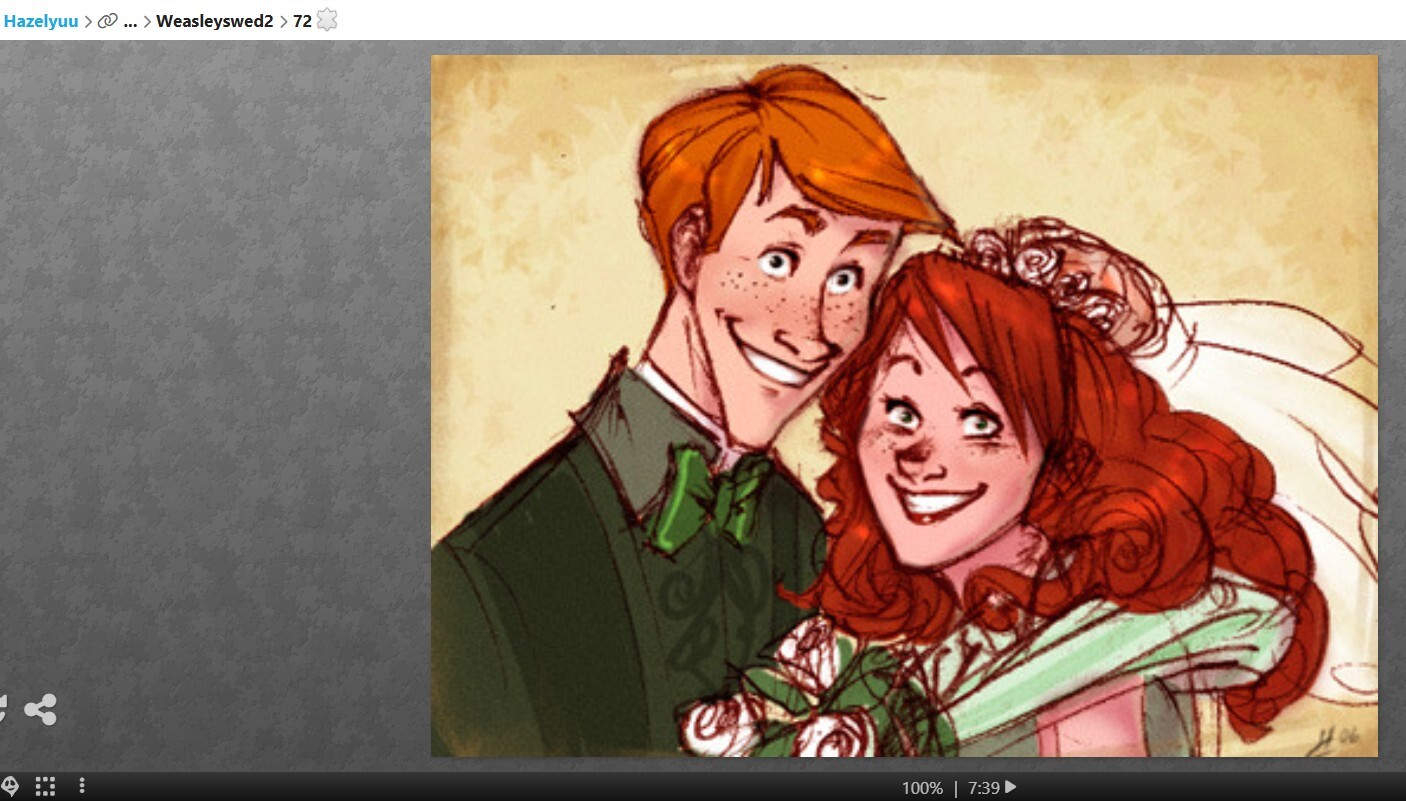Click the smiley face icon in bottom bar
This screenshot has width=1406, height=802.
tap(11, 786)
